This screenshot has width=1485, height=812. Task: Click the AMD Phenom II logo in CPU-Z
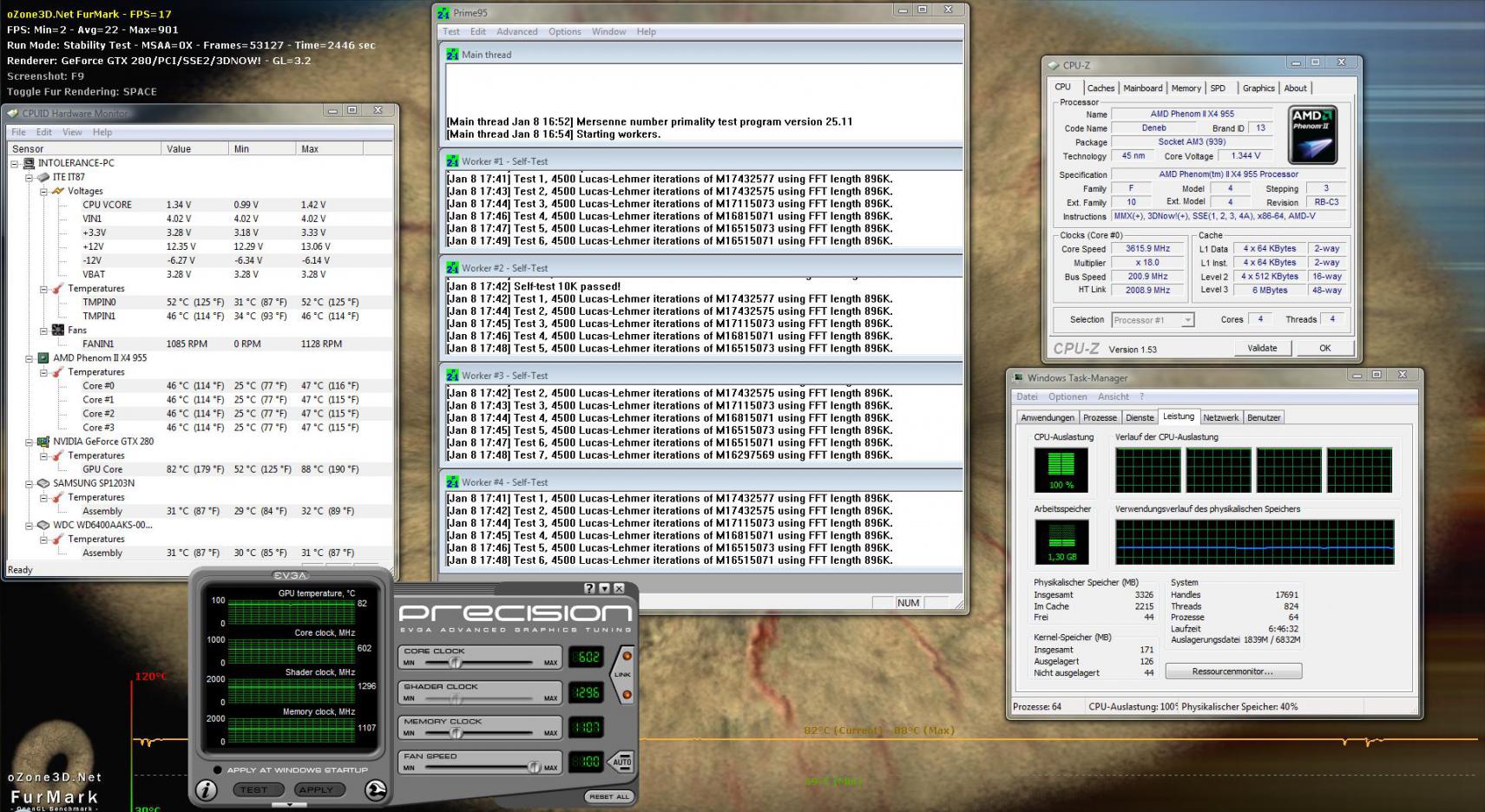coord(1312,134)
